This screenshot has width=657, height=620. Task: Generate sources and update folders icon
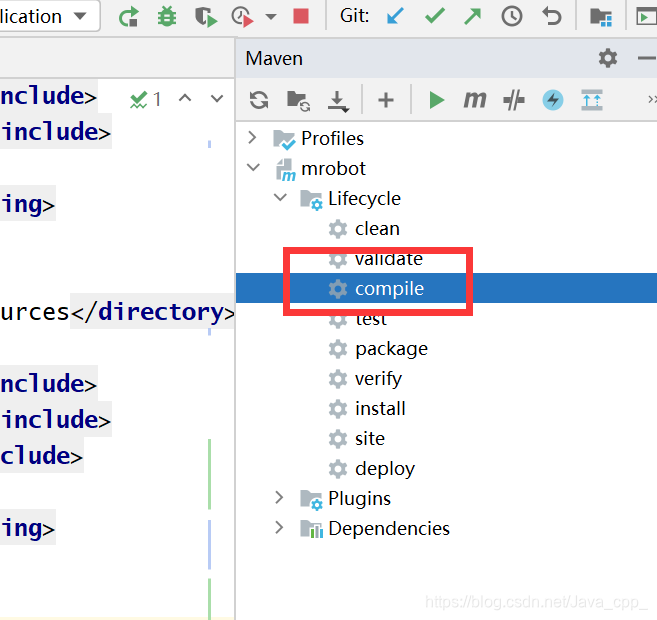click(298, 101)
